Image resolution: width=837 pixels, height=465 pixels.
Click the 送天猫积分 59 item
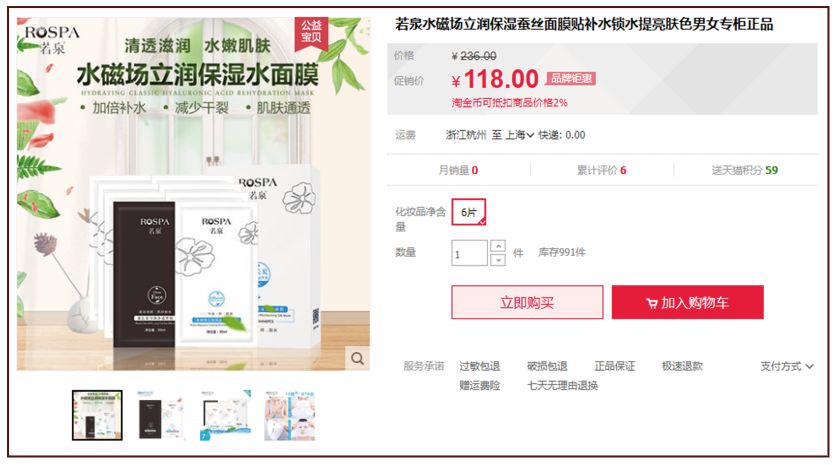click(745, 170)
